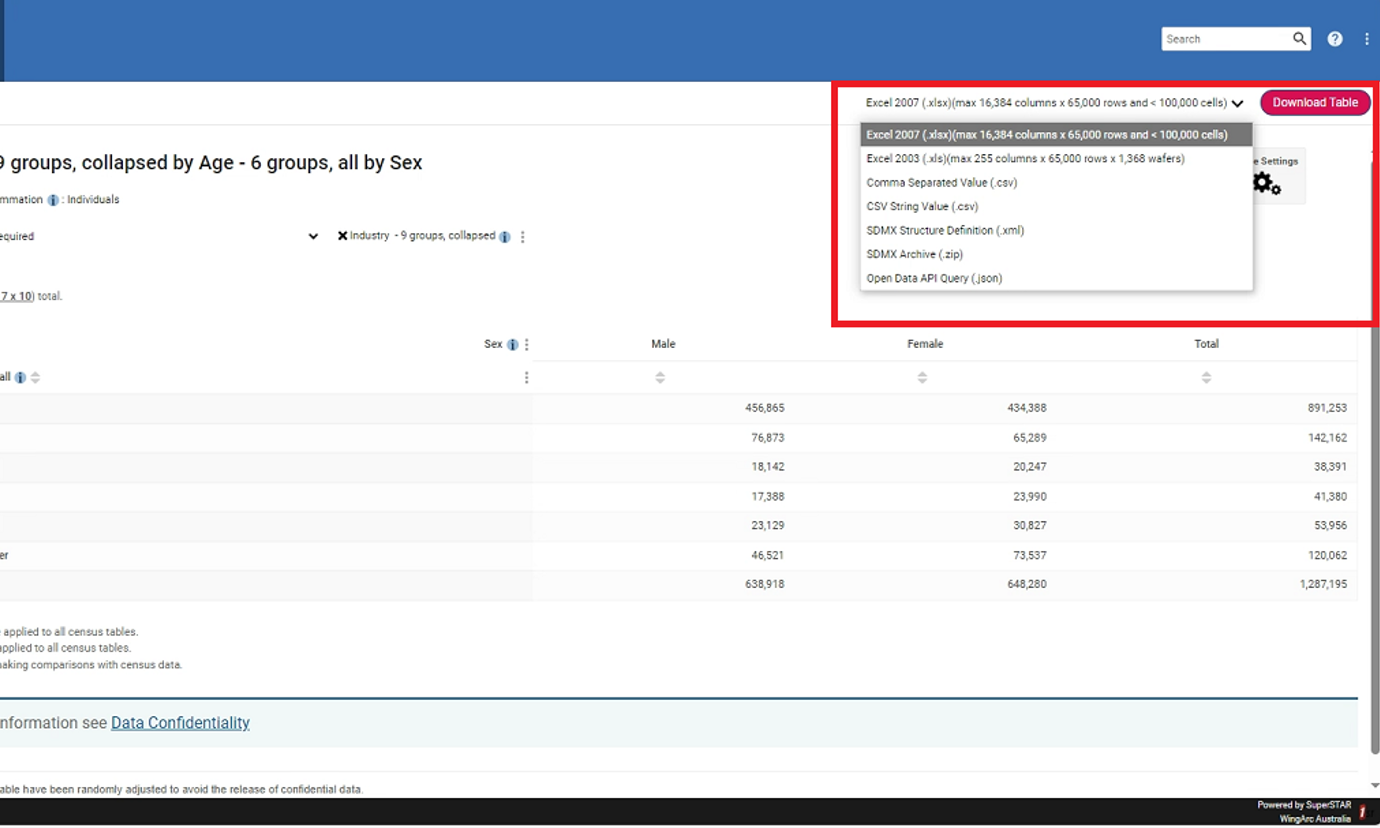Screen dimensions: 1380x828
Task: Open the Data Confidentiality link
Action: 180,723
